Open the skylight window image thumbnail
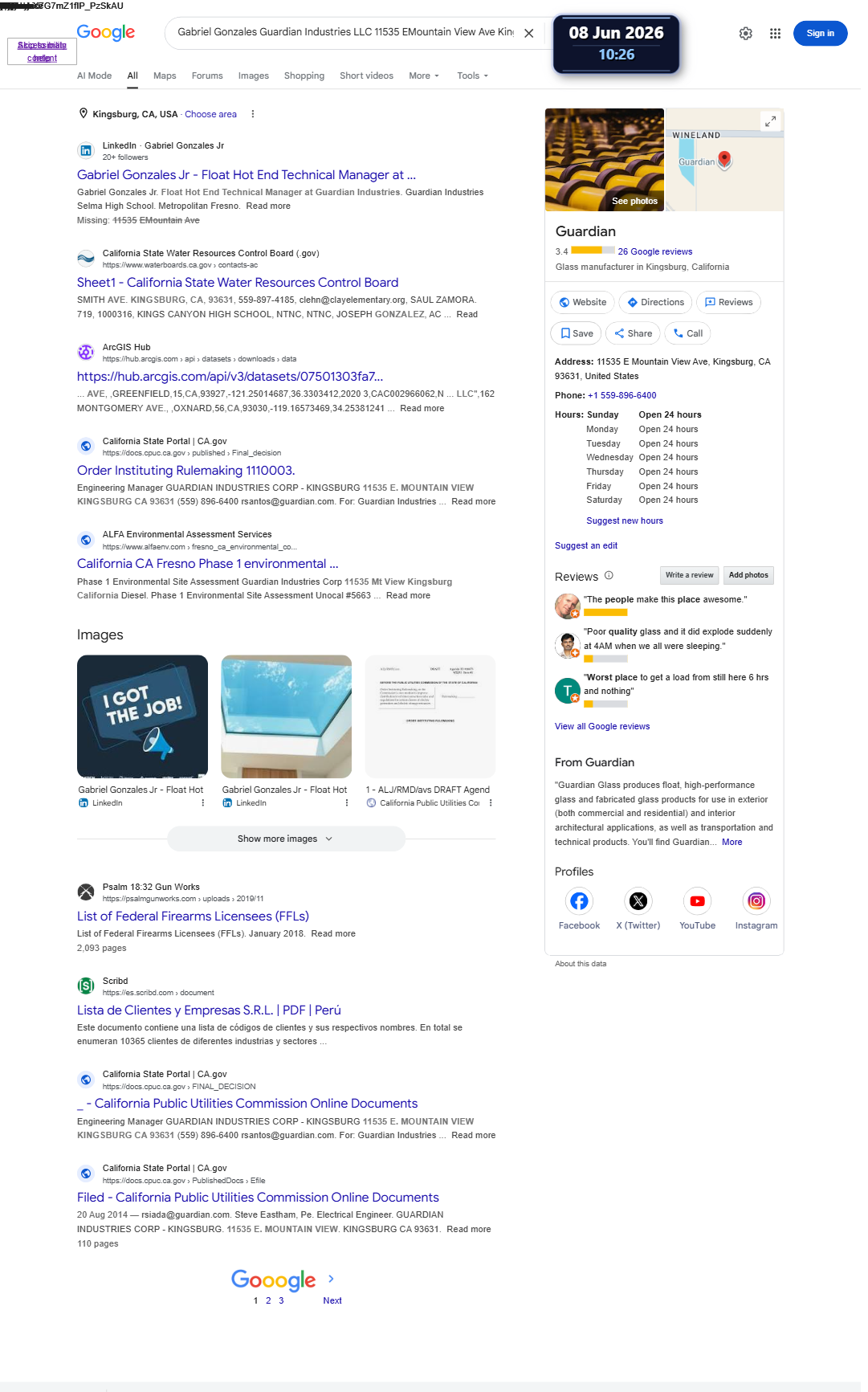 coord(286,716)
